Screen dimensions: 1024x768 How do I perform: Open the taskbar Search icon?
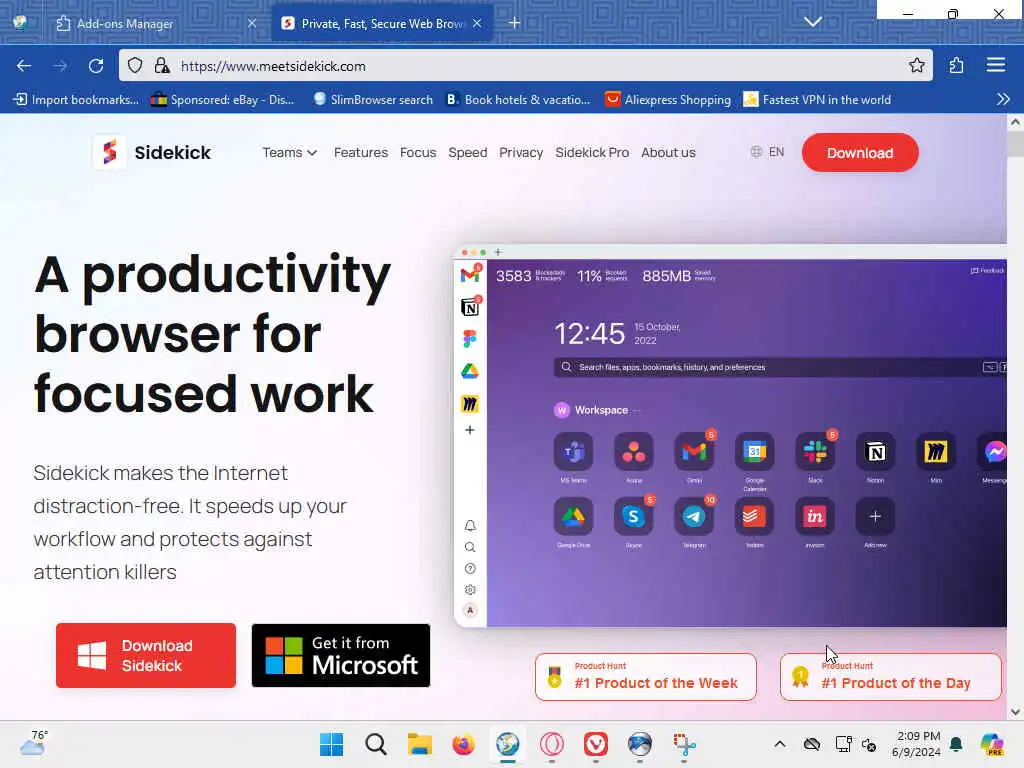click(x=376, y=744)
